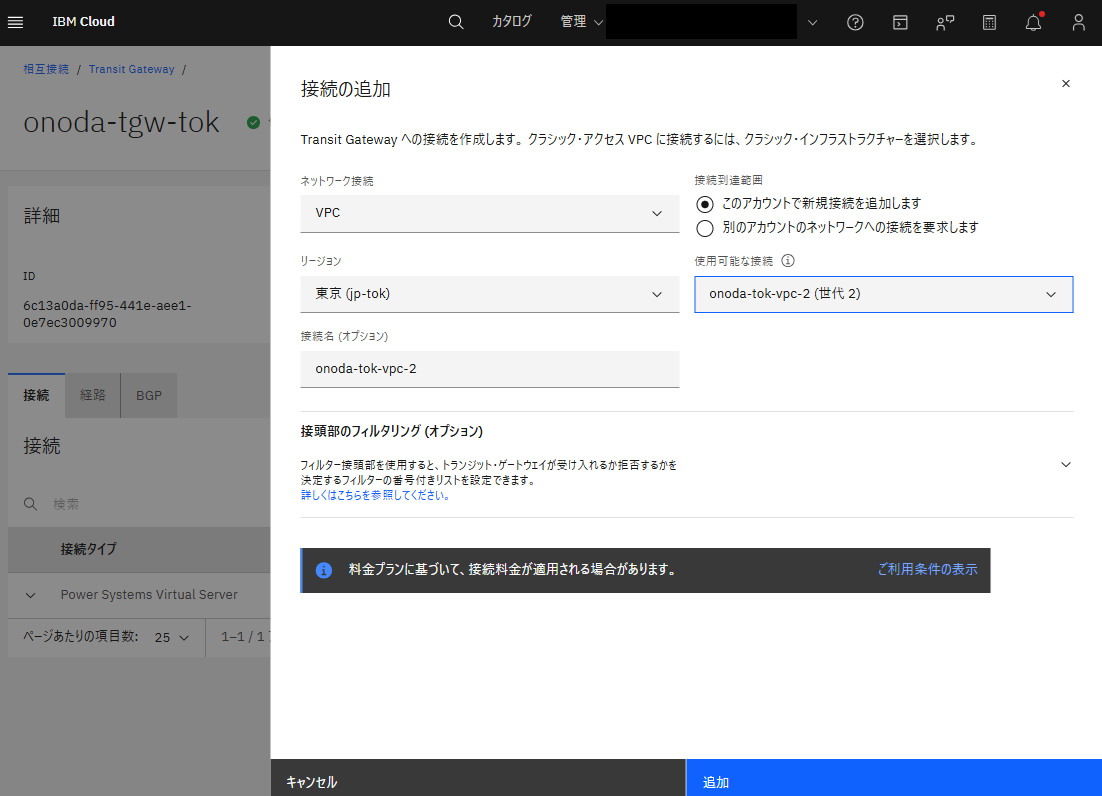This screenshot has width=1102, height=796.
Task: Click the 追加 button
Action: pyautogui.click(x=894, y=778)
